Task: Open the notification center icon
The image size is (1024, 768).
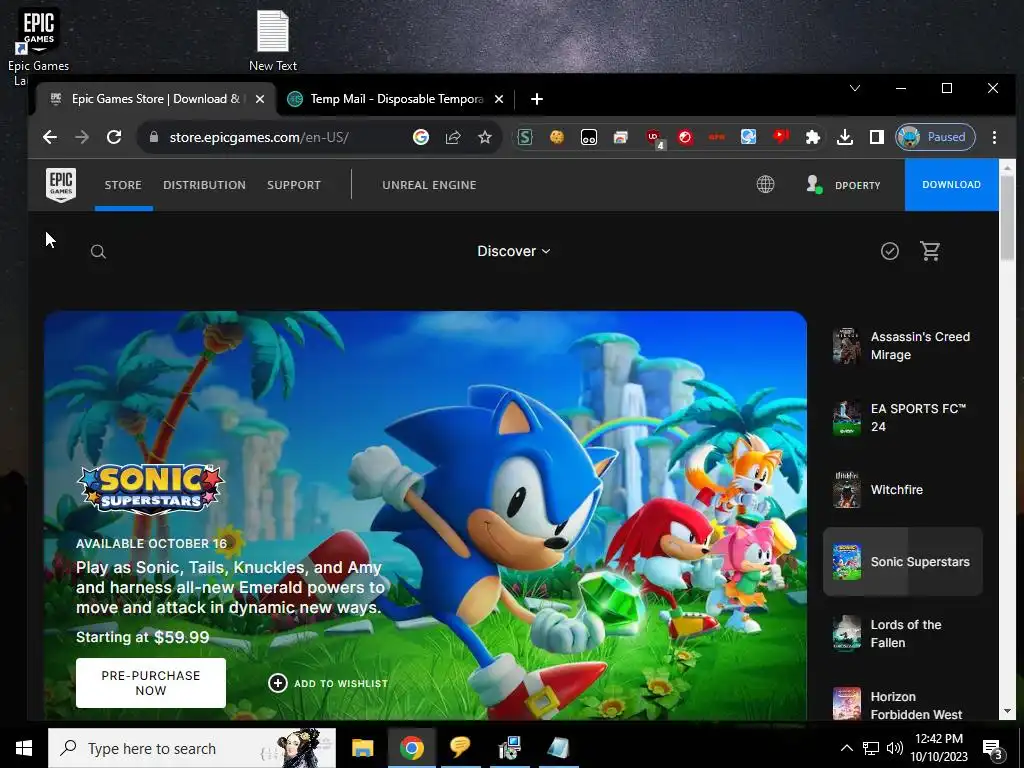Action: point(993,748)
